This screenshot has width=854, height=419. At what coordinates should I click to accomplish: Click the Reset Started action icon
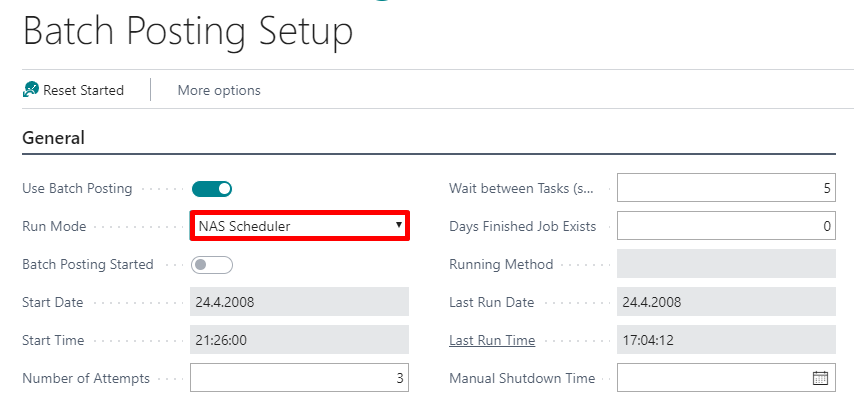(x=31, y=90)
